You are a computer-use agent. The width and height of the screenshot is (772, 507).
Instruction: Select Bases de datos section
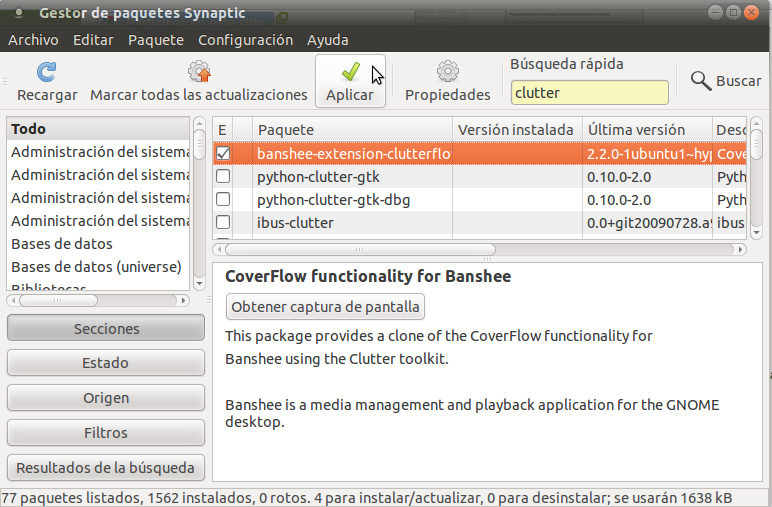pyautogui.click(x=97, y=244)
